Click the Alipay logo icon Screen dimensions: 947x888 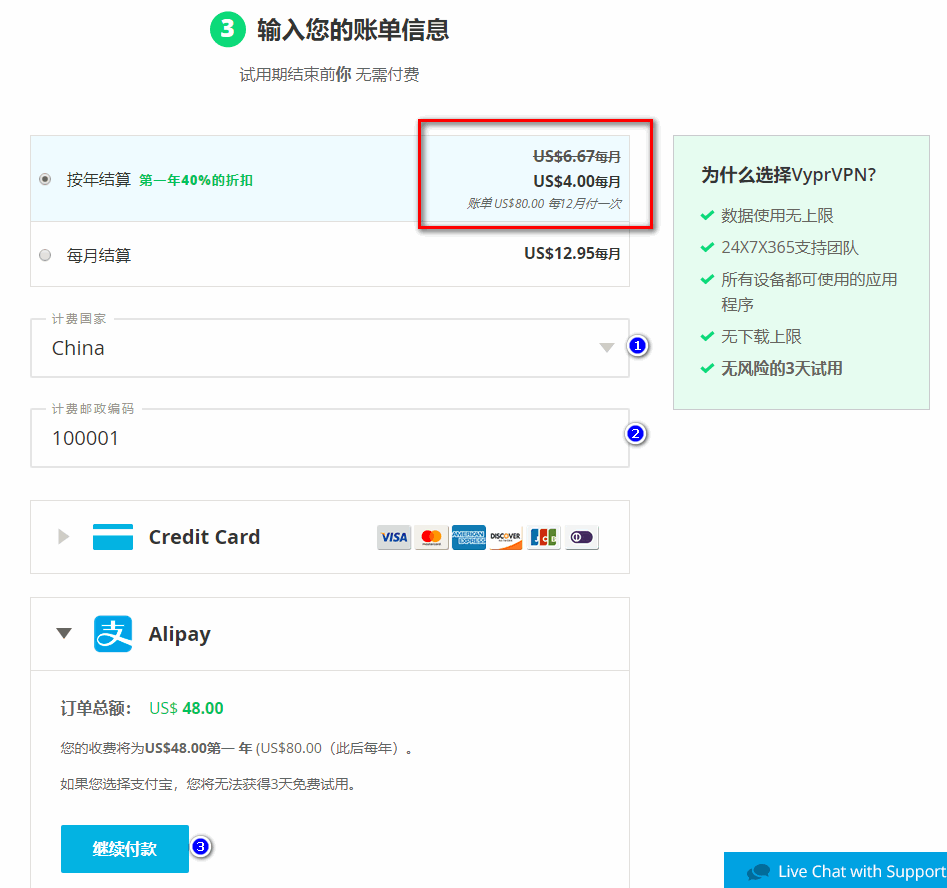pyautogui.click(x=113, y=634)
